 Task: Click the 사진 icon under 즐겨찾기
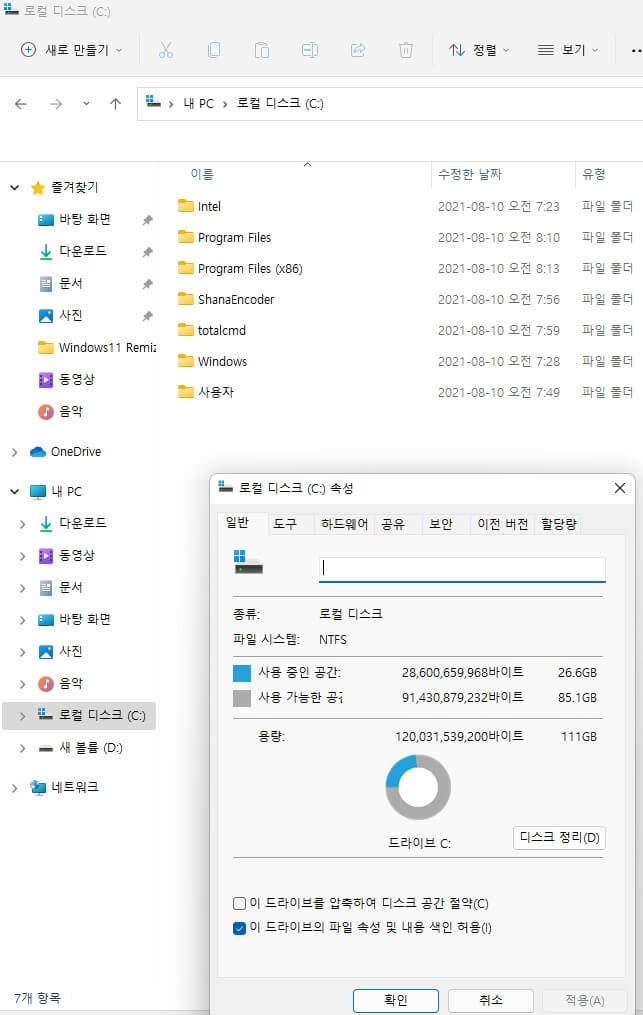(45, 315)
